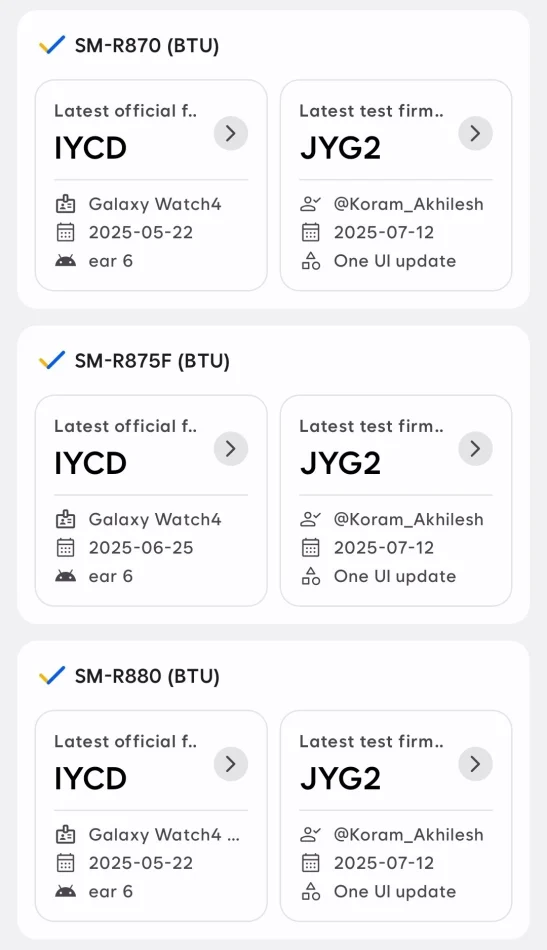Expand SM-R875F official firmware arrow
547x950 pixels.
coord(231,448)
